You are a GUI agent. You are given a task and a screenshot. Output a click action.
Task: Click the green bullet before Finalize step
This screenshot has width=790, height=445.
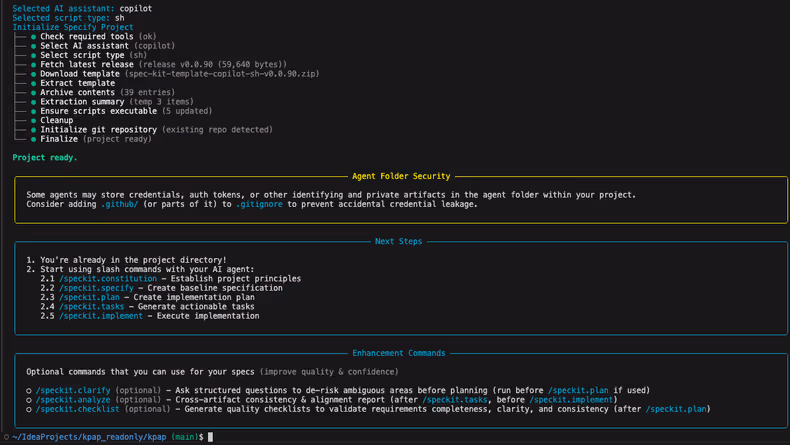point(33,139)
